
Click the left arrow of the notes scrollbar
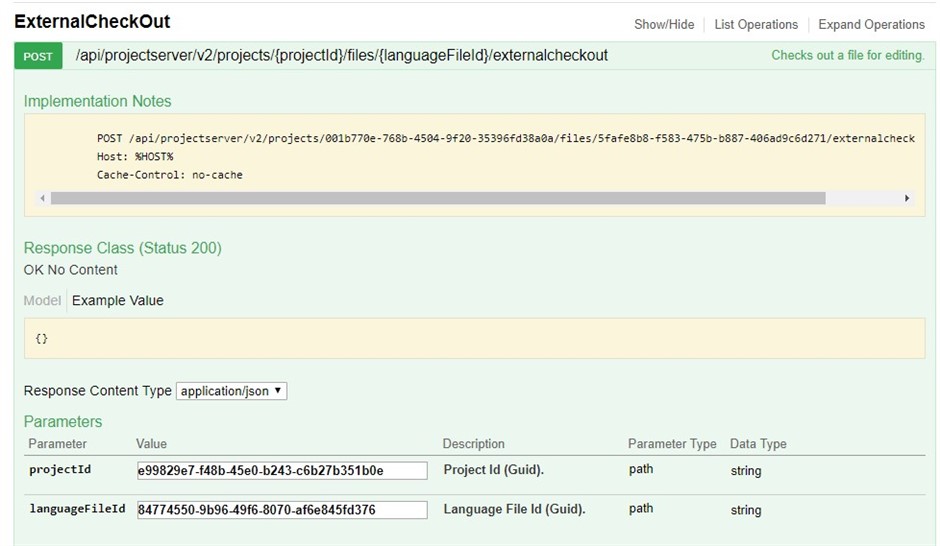(x=42, y=198)
